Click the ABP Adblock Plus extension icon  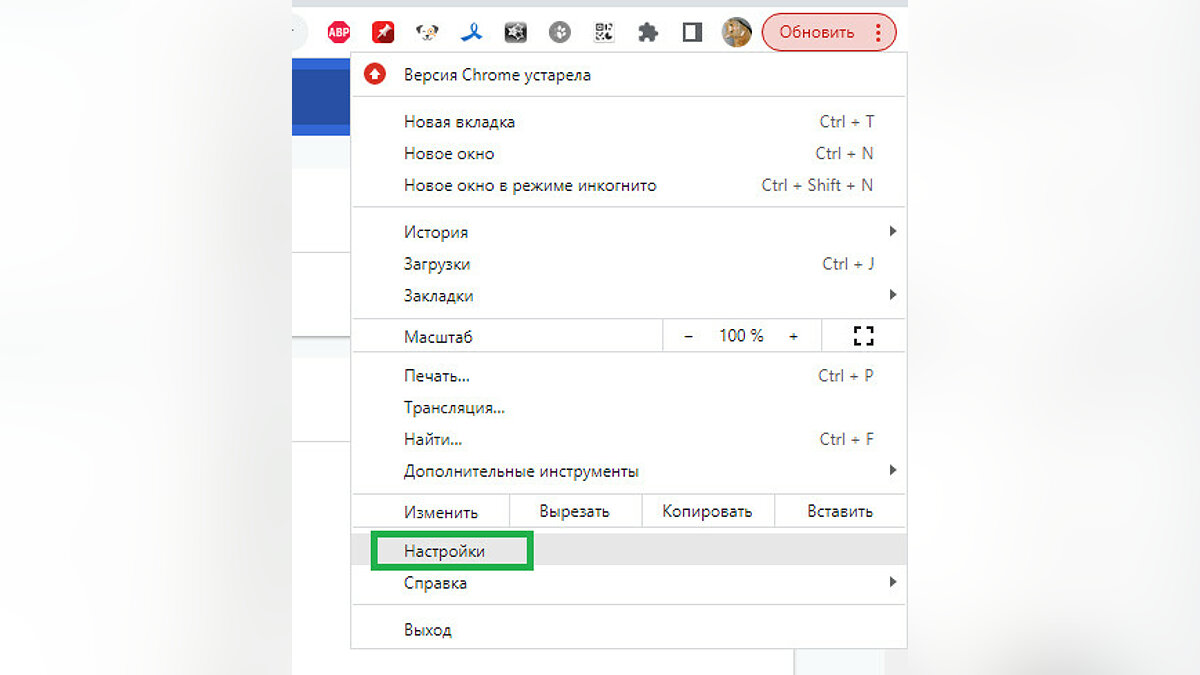(x=339, y=32)
